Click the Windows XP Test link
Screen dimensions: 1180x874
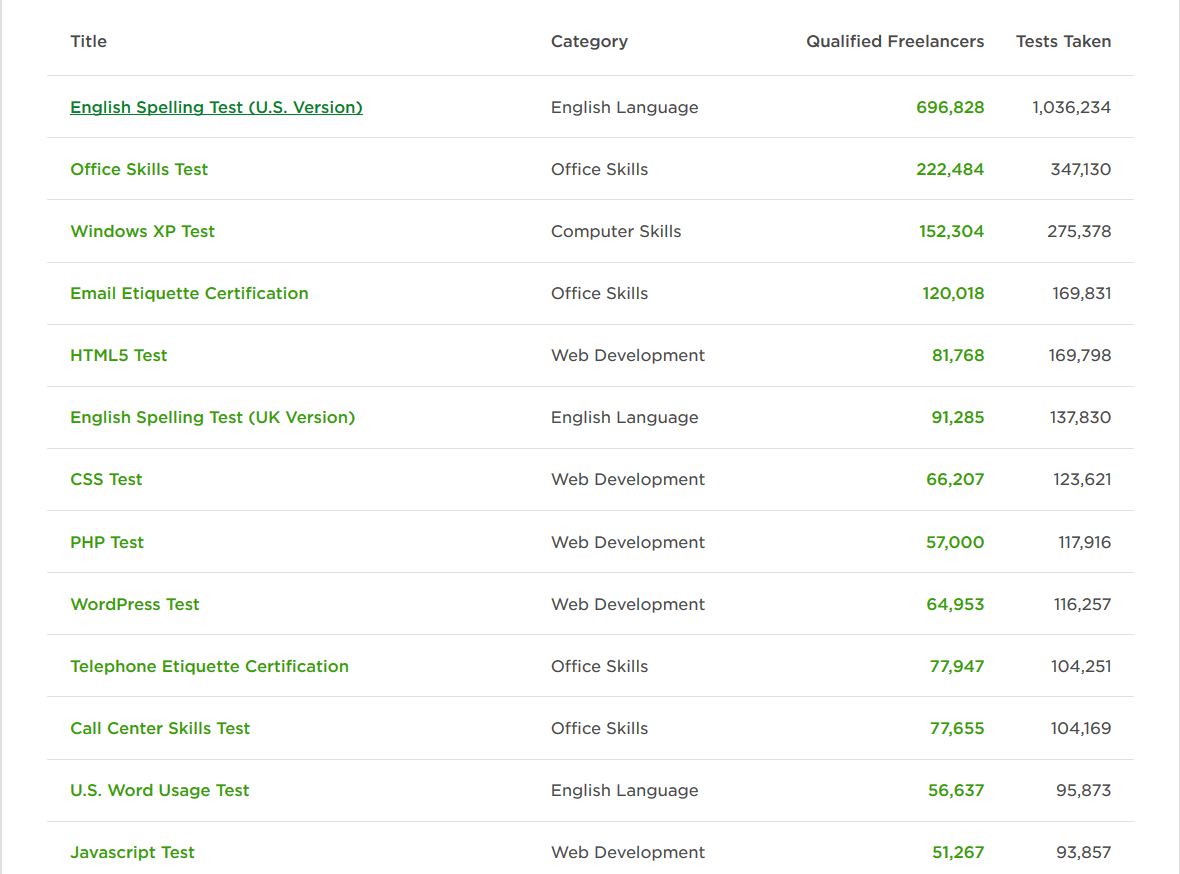[142, 231]
